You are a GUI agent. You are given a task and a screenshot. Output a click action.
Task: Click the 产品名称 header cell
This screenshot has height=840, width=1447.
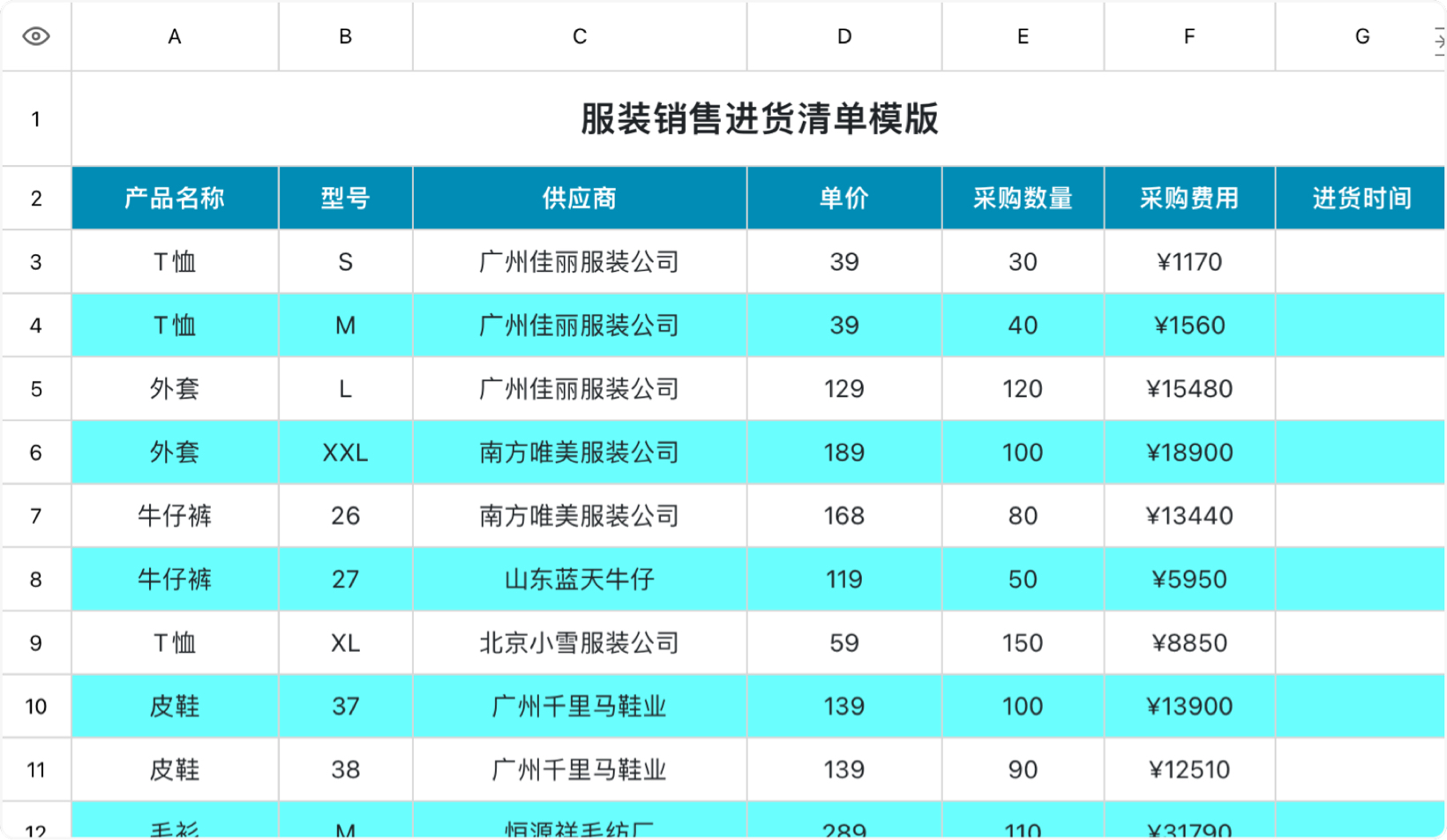[175, 199]
